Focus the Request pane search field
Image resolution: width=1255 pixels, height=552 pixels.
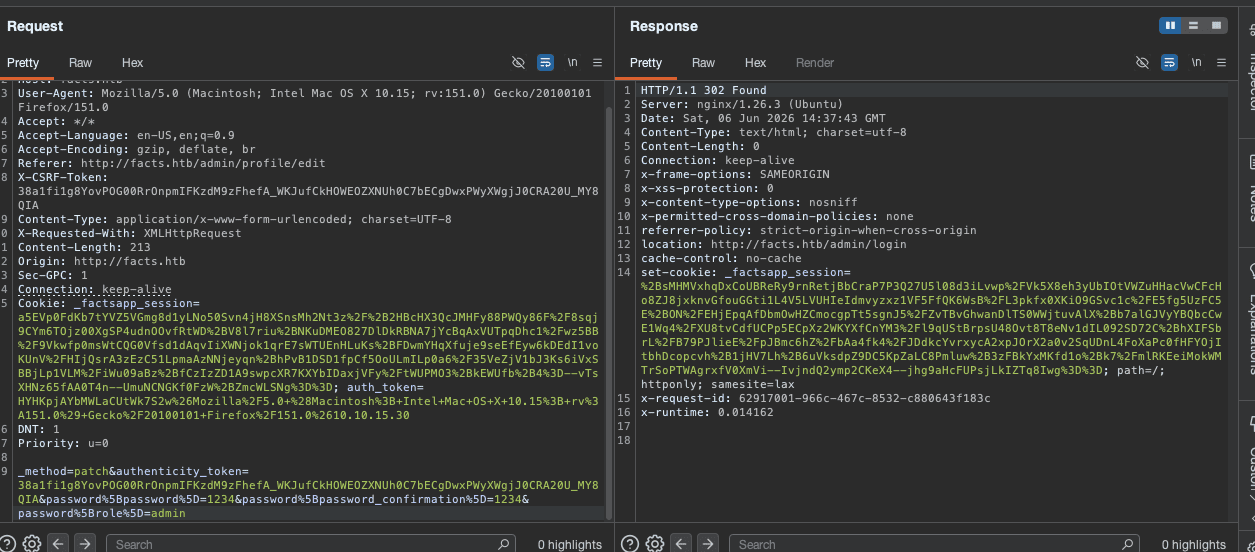pos(310,544)
